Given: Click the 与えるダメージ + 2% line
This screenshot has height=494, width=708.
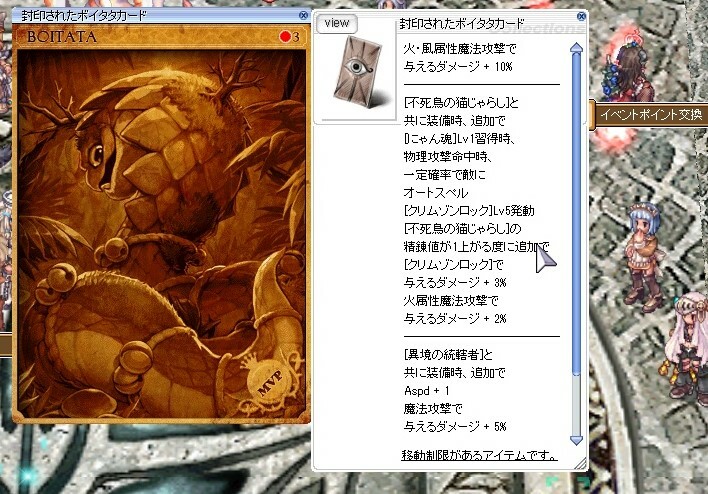Looking at the screenshot, I should point(455,318).
